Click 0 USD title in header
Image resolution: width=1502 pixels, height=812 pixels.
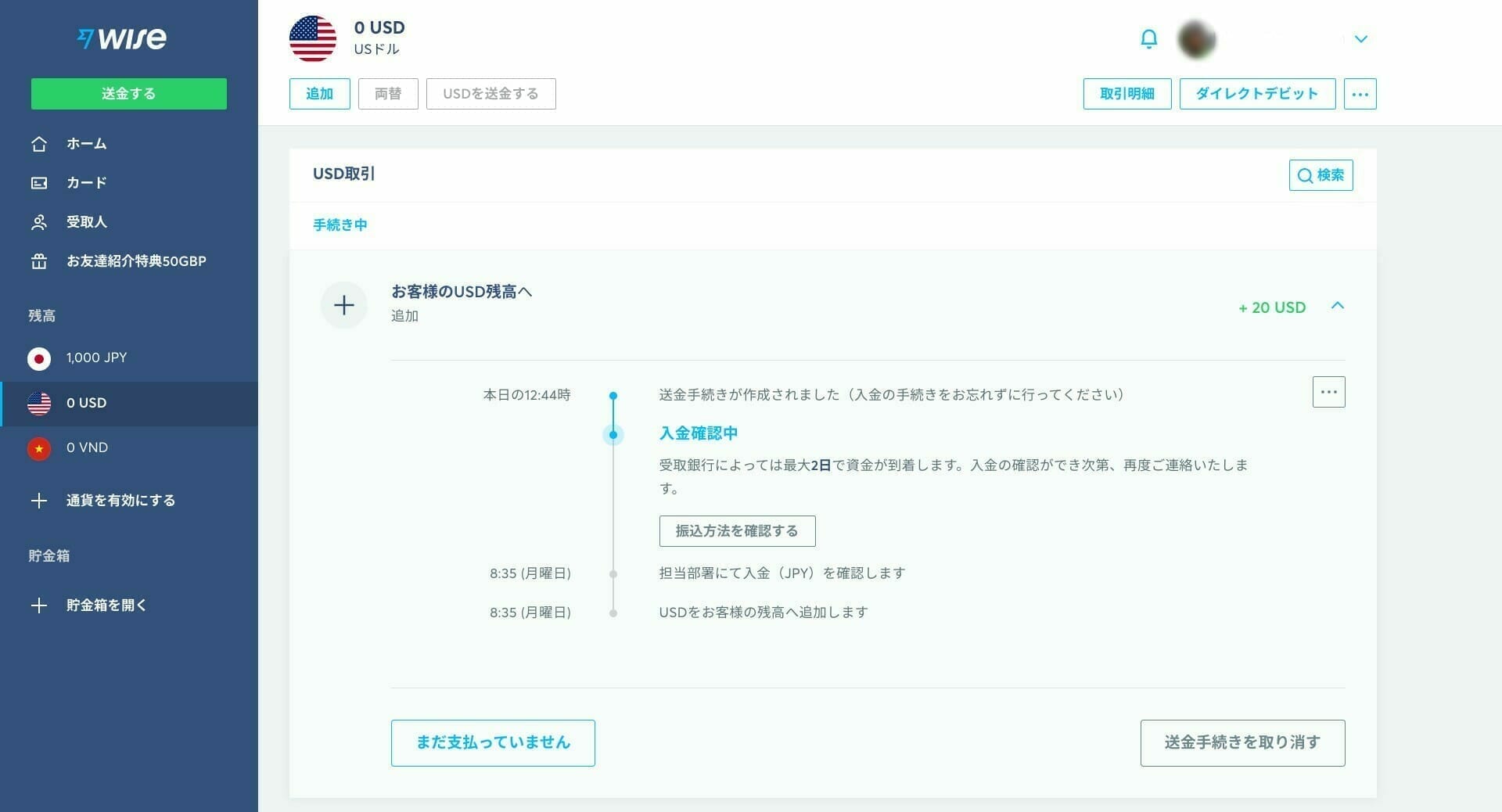click(379, 27)
